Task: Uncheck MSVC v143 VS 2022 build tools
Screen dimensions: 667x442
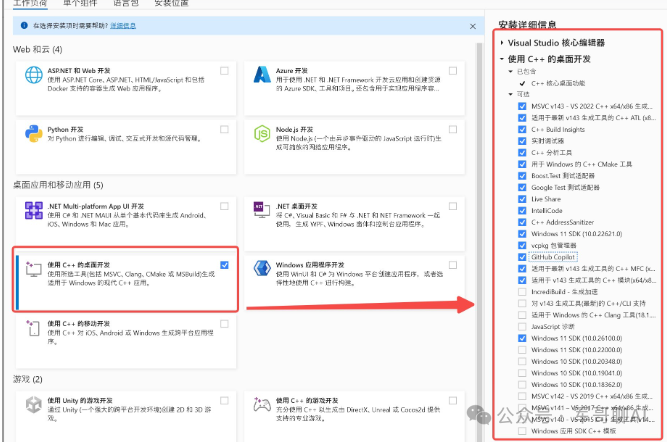Action: (522, 106)
